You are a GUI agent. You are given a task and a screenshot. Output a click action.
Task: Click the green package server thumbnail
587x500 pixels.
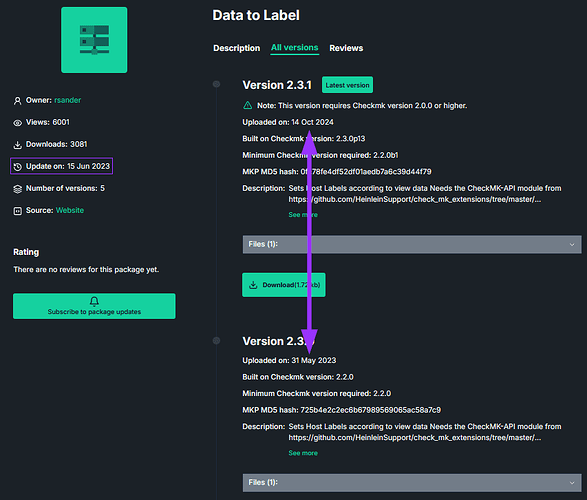click(x=94, y=40)
